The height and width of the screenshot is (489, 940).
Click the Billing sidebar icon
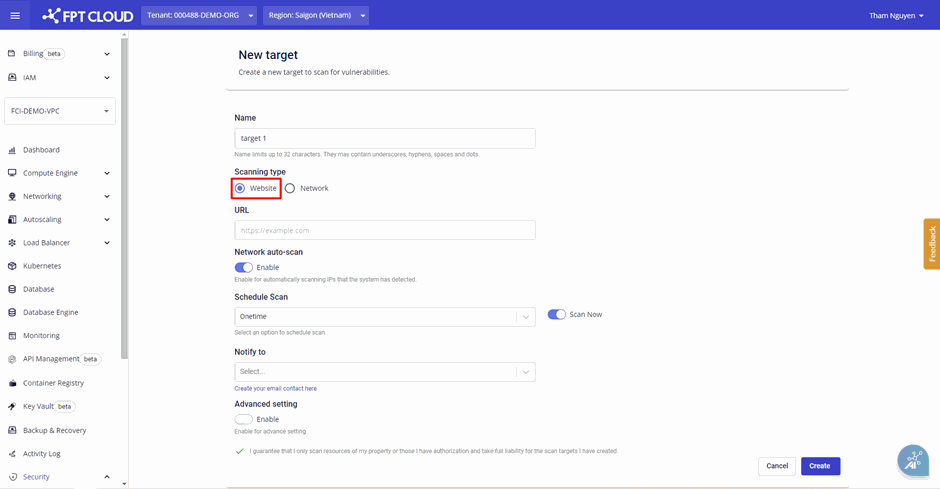[11, 53]
